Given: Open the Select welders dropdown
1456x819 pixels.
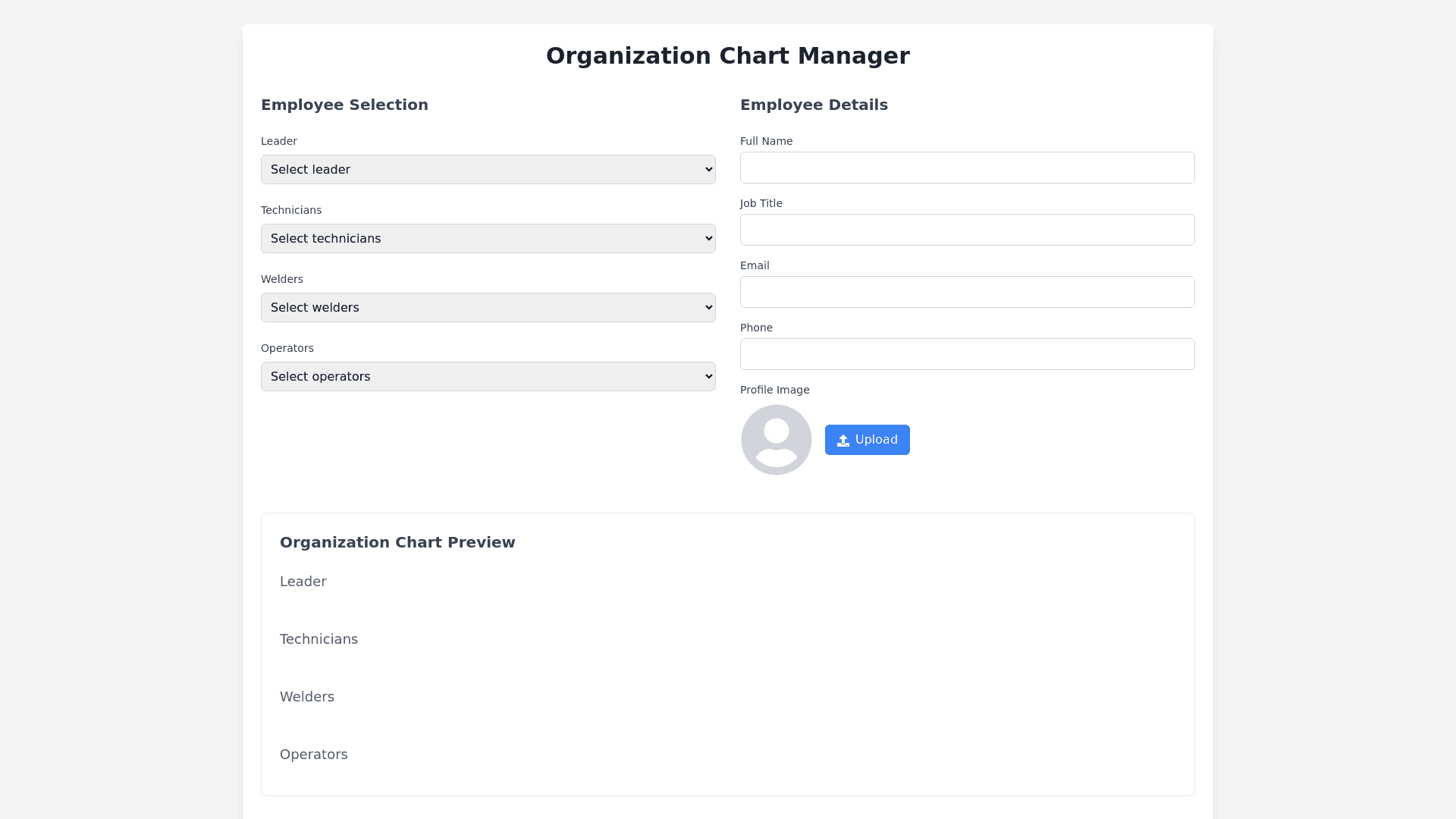Looking at the screenshot, I should 488,308.
